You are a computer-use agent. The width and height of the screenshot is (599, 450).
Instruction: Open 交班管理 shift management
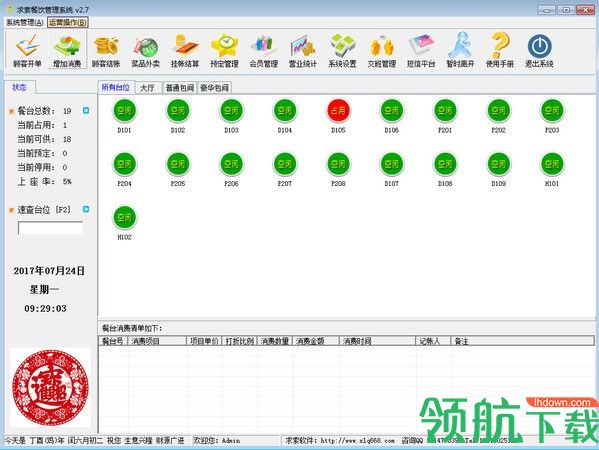[x=382, y=51]
